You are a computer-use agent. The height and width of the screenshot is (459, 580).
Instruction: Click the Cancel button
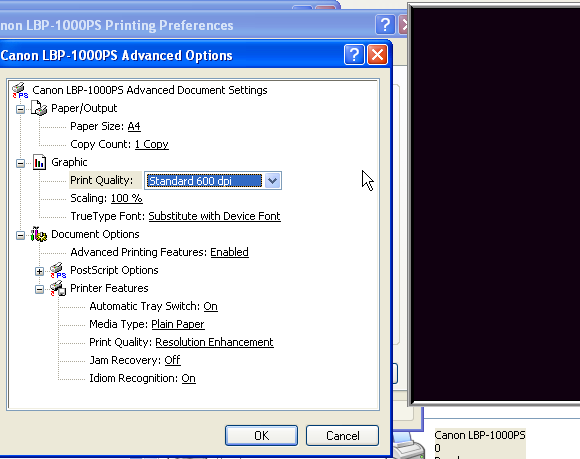click(343, 436)
